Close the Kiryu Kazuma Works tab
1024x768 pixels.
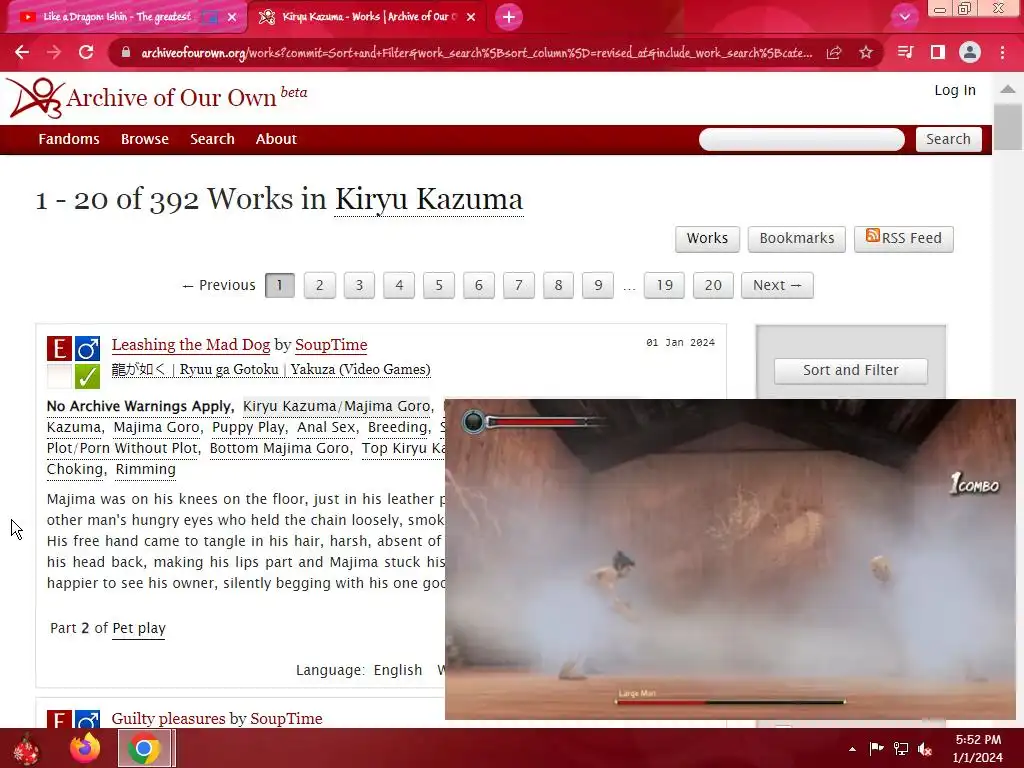[471, 17]
